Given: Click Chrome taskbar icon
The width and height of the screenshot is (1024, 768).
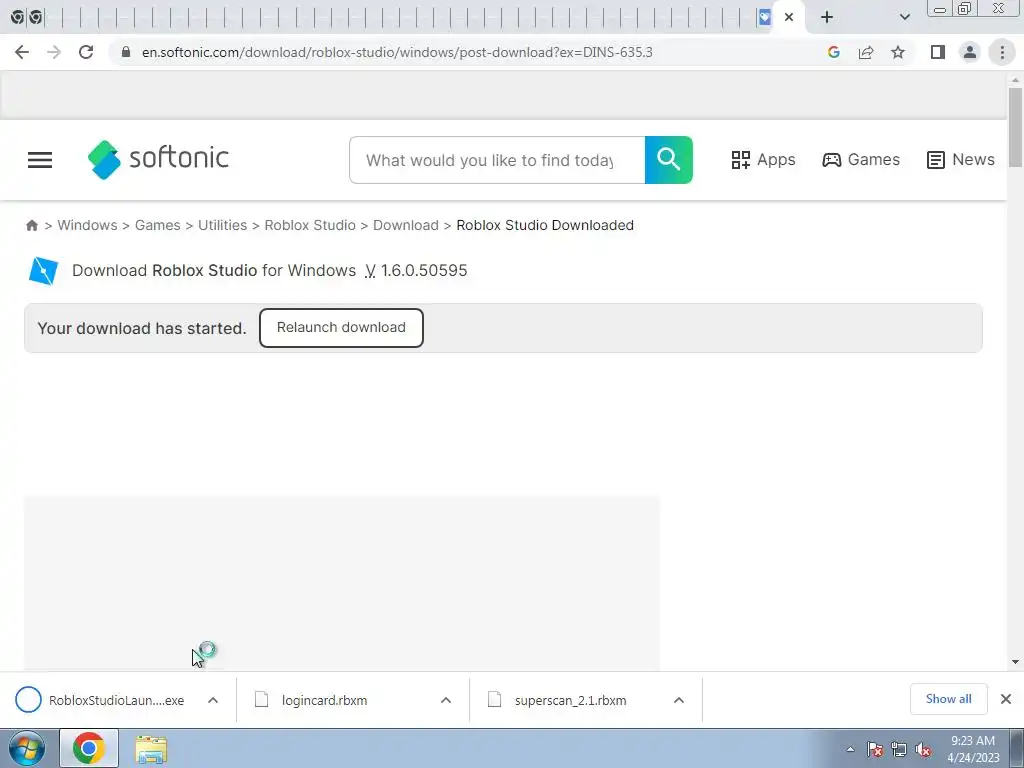Looking at the screenshot, I should click(89, 748).
